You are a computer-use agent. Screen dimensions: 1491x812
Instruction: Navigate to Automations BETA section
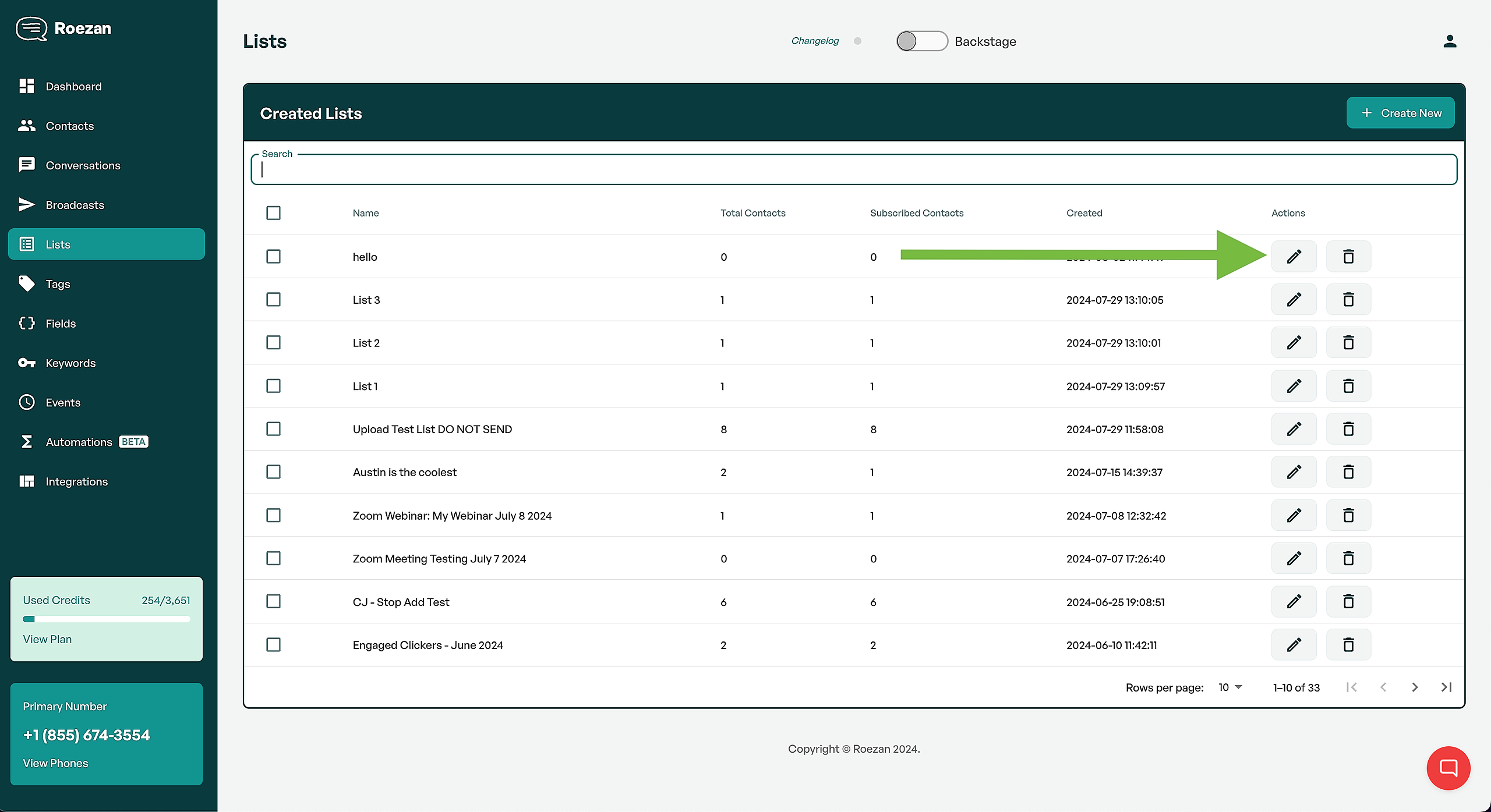[79, 442]
